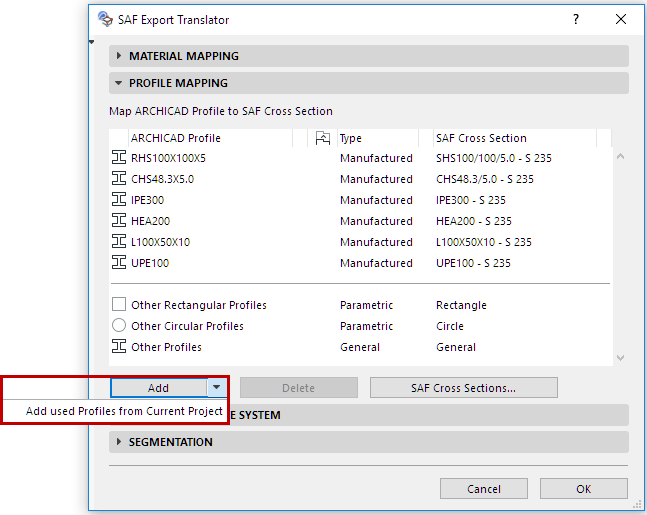Choose Add used Profiles from Current Project

tap(124, 411)
